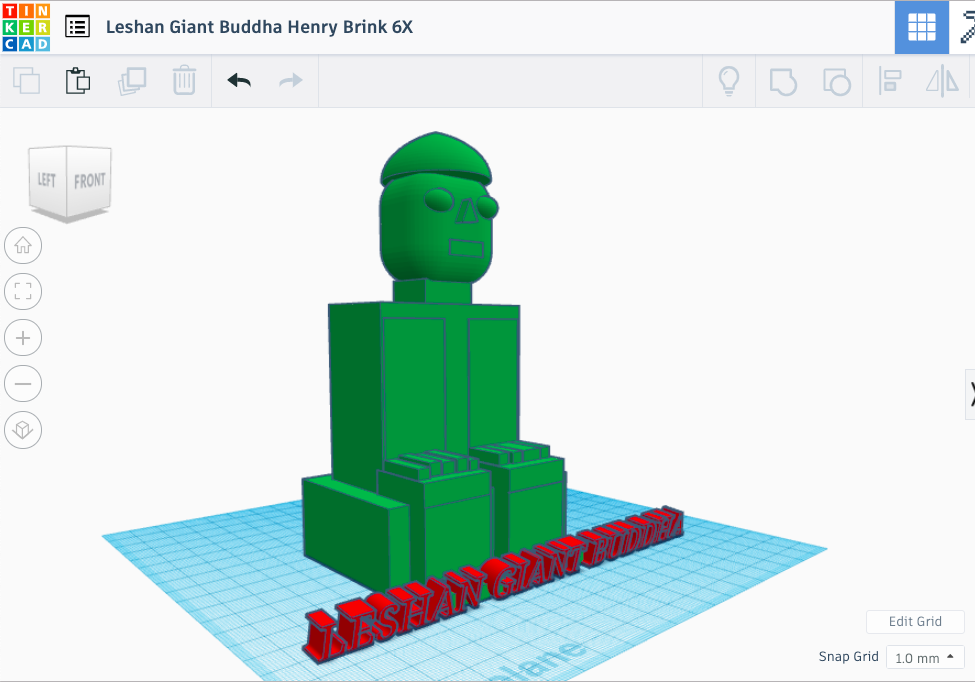Redo the last undone action
The image size is (975, 682).
(290, 81)
